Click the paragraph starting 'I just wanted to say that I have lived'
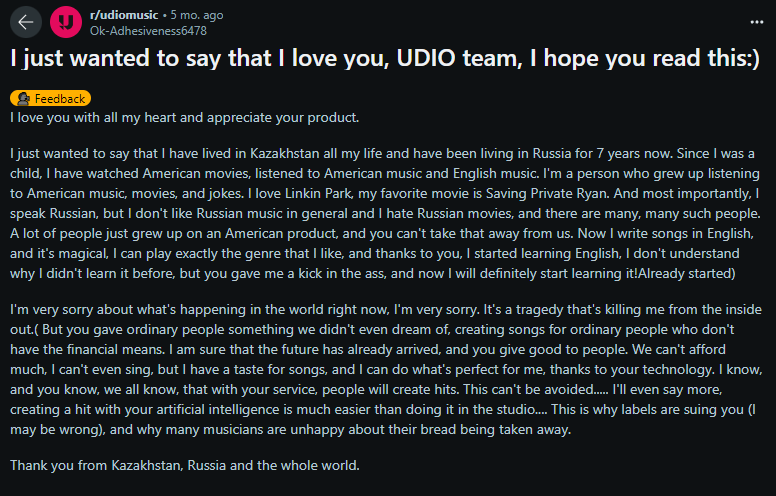 [x=385, y=213]
